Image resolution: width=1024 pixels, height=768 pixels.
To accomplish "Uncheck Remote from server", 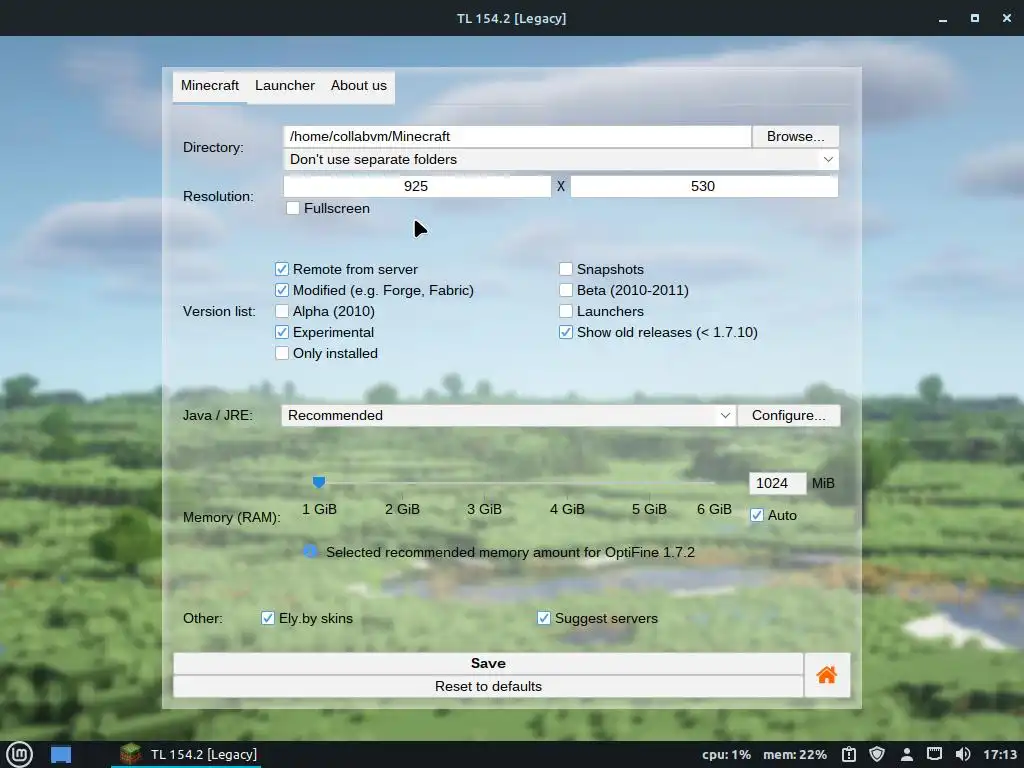I will 281,269.
